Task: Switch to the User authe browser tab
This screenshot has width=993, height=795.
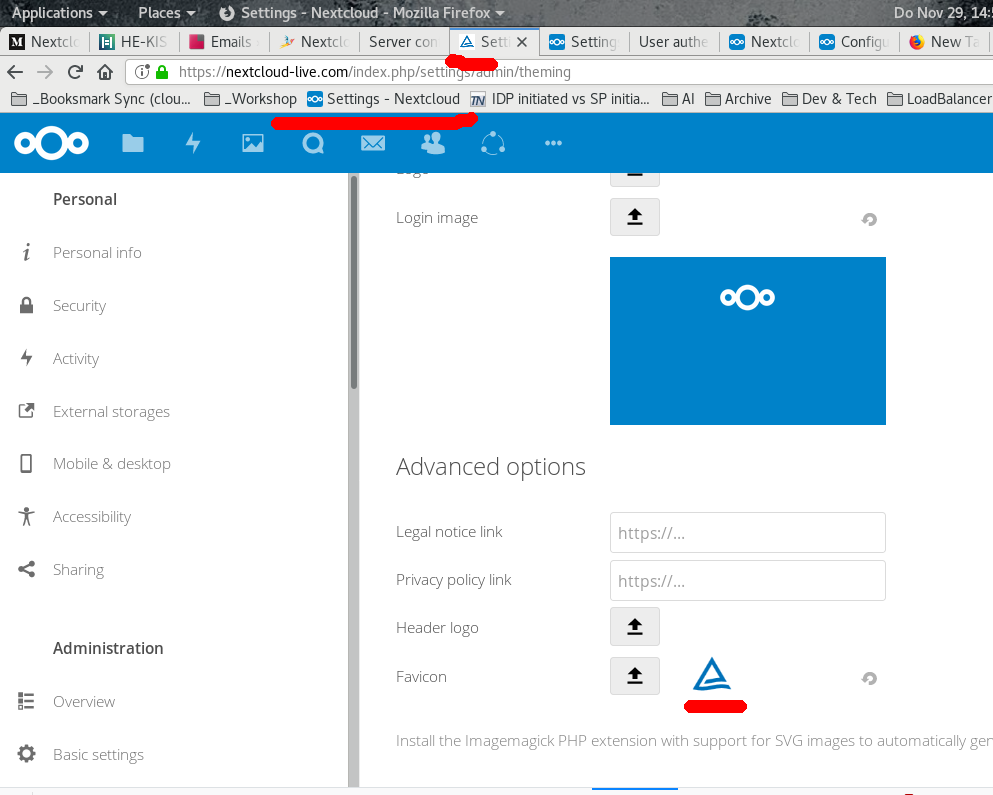Action: pos(674,42)
